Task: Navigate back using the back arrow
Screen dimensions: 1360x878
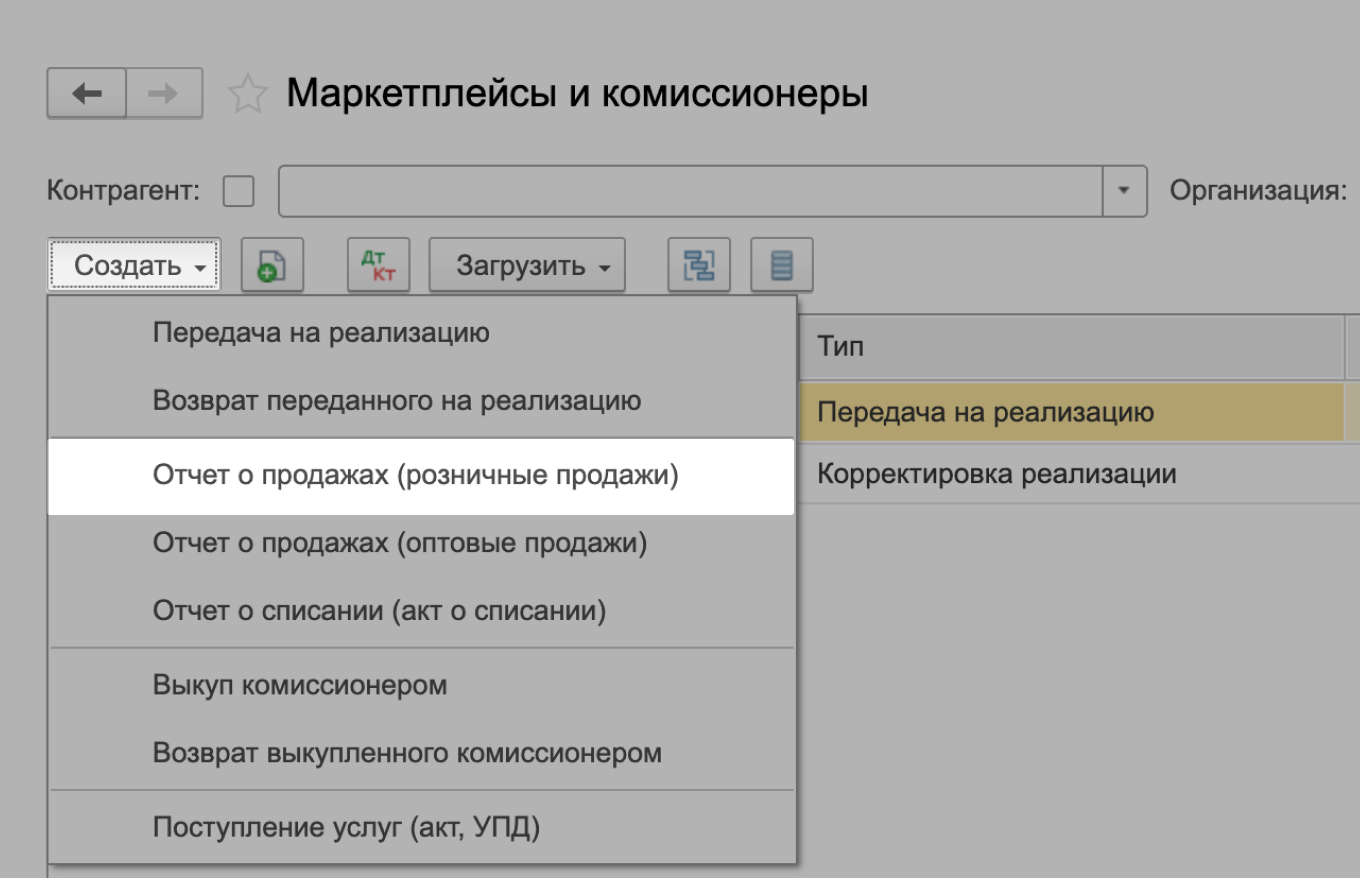Action: tap(88, 93)
